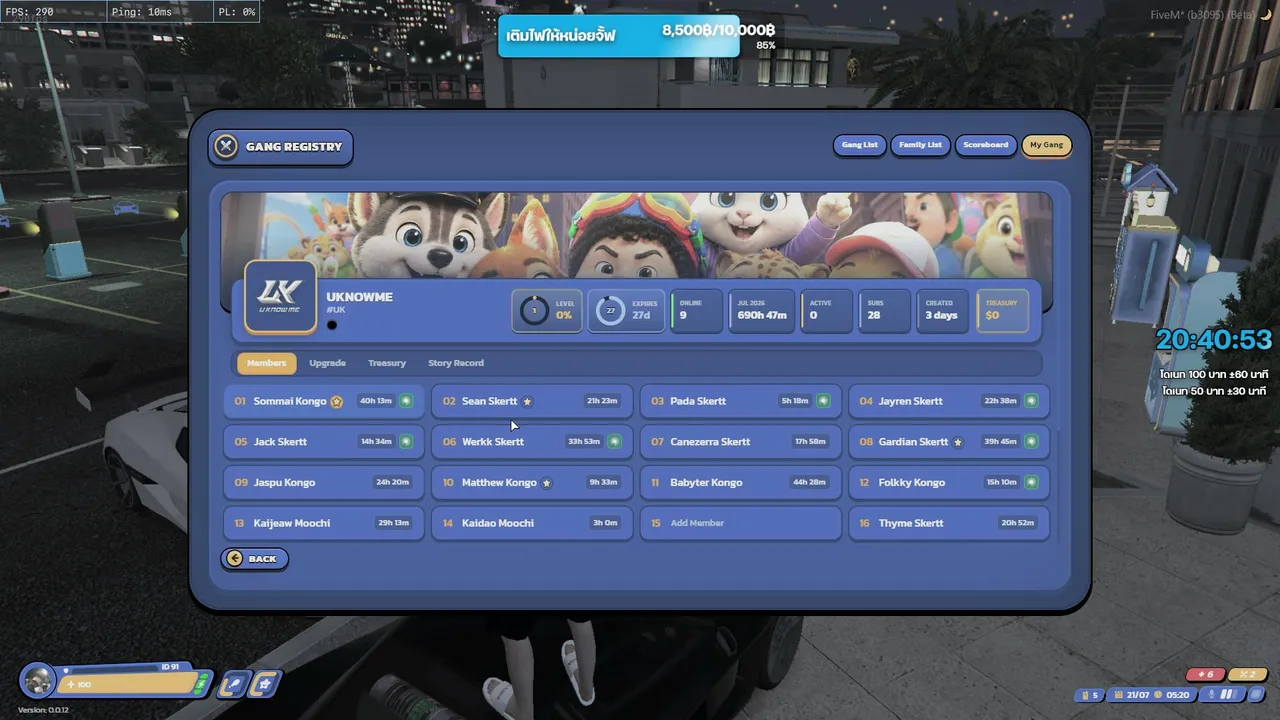Open the Treasury tab
Image resolution: width=1280 pixels, height=720 pixels.
pyautogui.click(x=387, y=363)
